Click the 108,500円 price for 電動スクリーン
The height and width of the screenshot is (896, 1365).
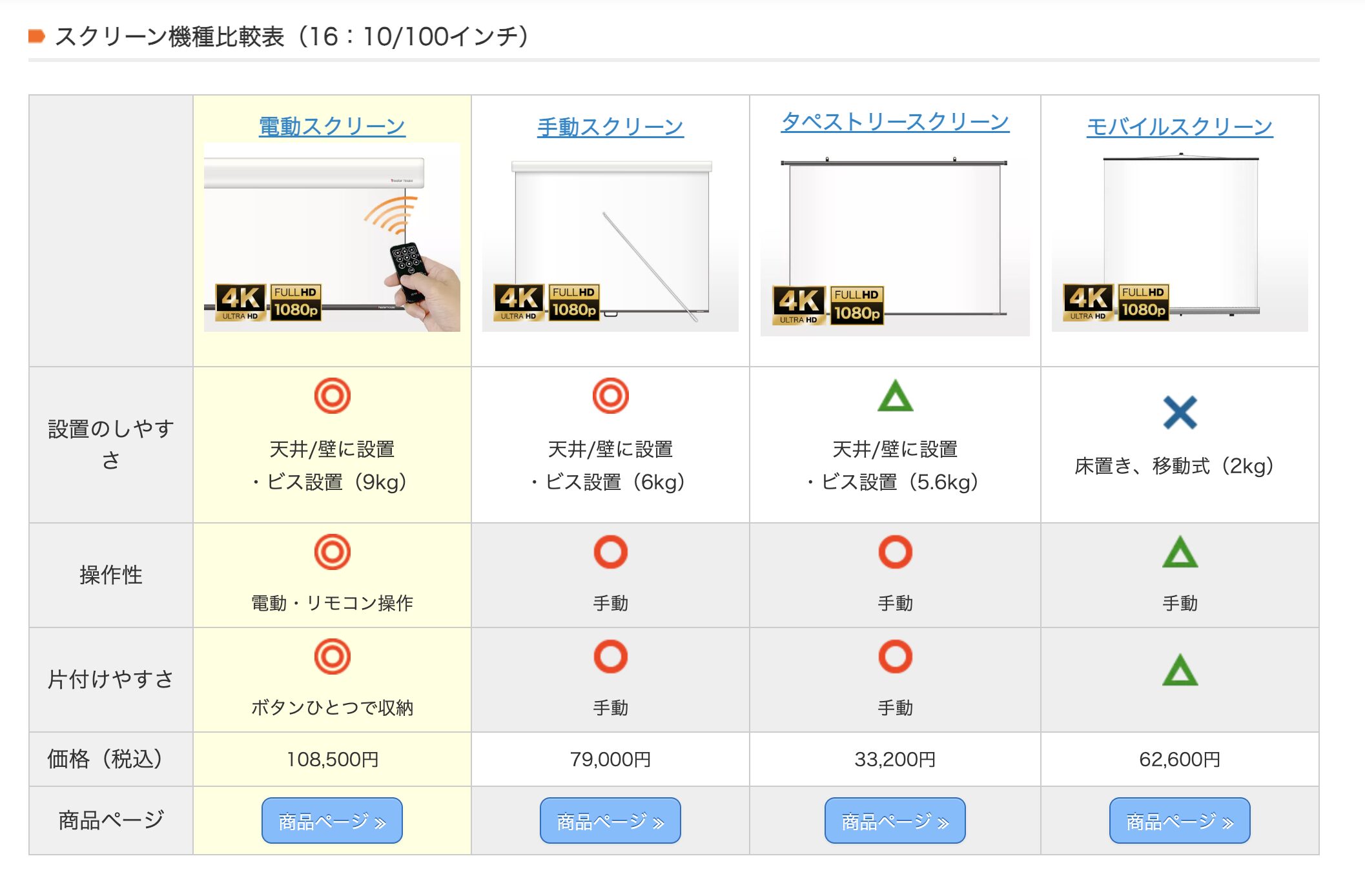click(x=331, y=760)
